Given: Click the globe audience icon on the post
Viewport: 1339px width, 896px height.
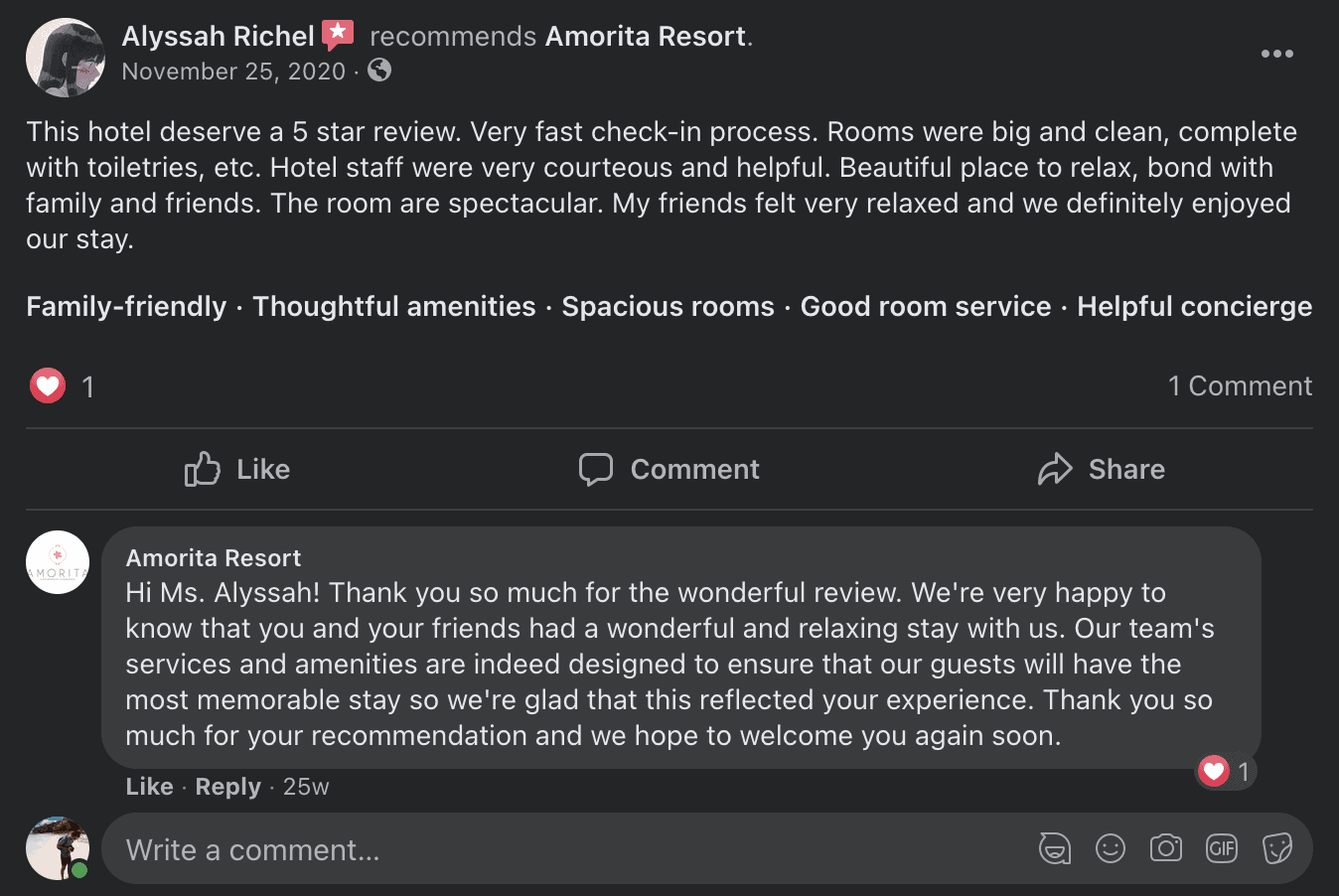Looking at the screenshot, I should (378, 71).
